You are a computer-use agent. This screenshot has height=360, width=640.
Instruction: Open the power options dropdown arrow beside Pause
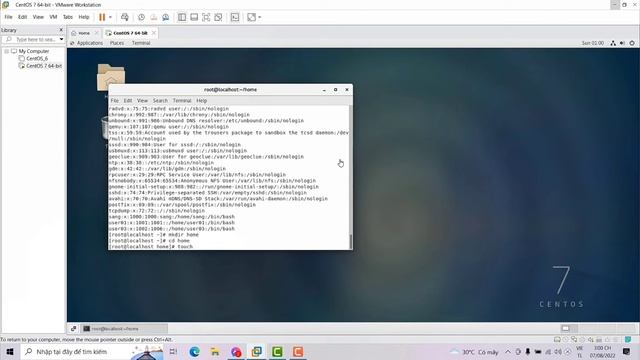coord(110,17)
